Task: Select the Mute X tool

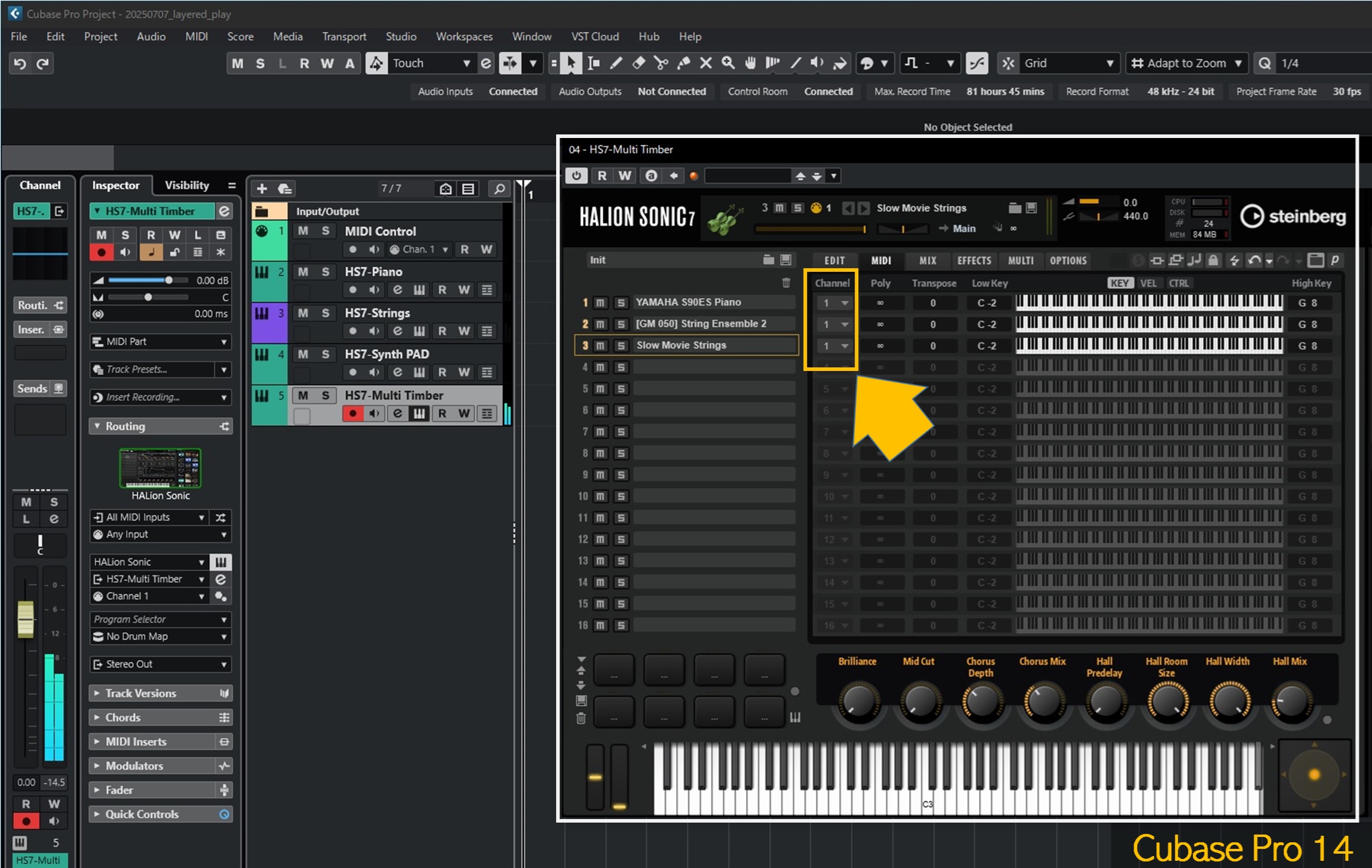Action: pos(705,63)
